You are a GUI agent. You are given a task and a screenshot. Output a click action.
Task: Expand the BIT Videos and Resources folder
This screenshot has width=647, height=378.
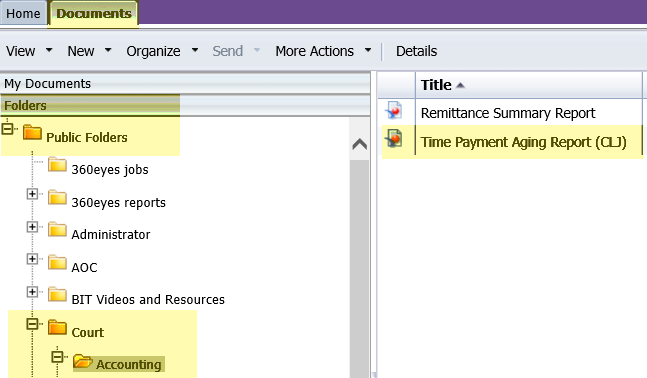[x=32, y=292]
